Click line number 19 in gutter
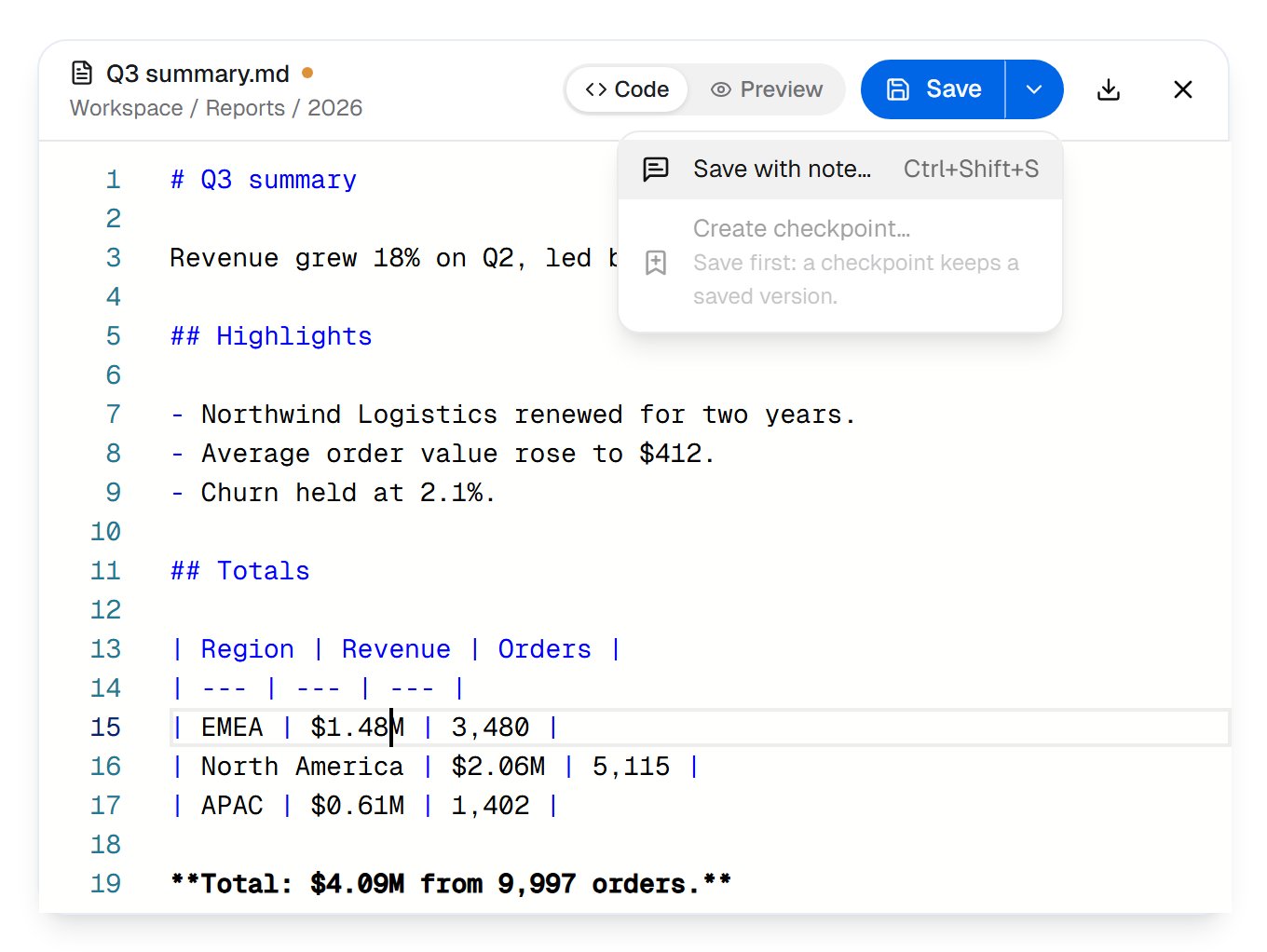 106,884
